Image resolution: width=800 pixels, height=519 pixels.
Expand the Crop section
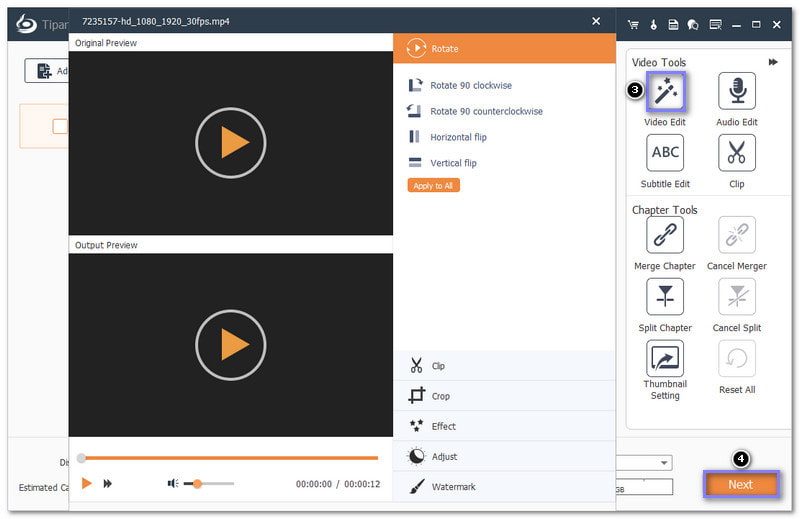(440, 396)
